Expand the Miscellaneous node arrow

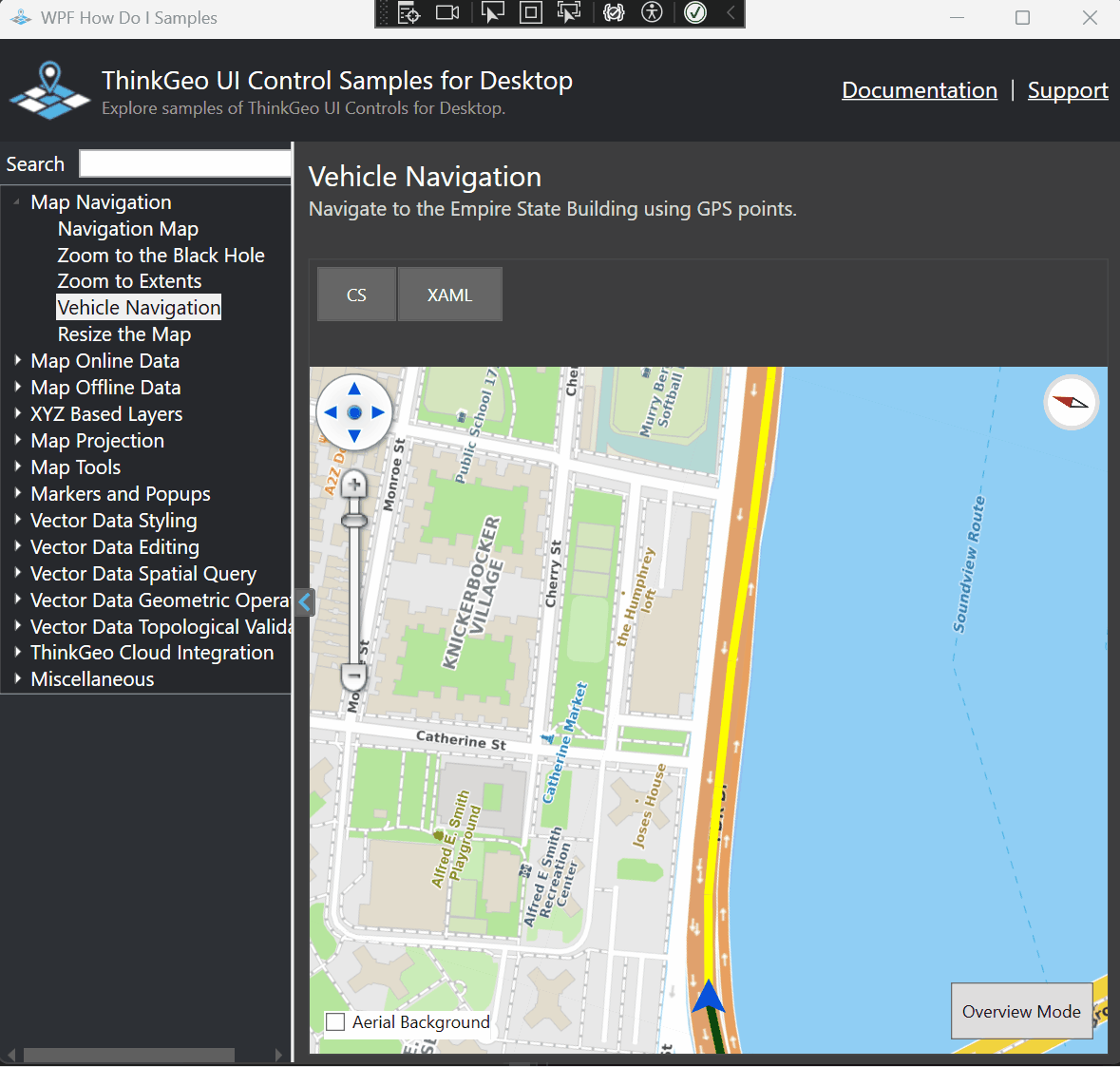click(18, 678)
